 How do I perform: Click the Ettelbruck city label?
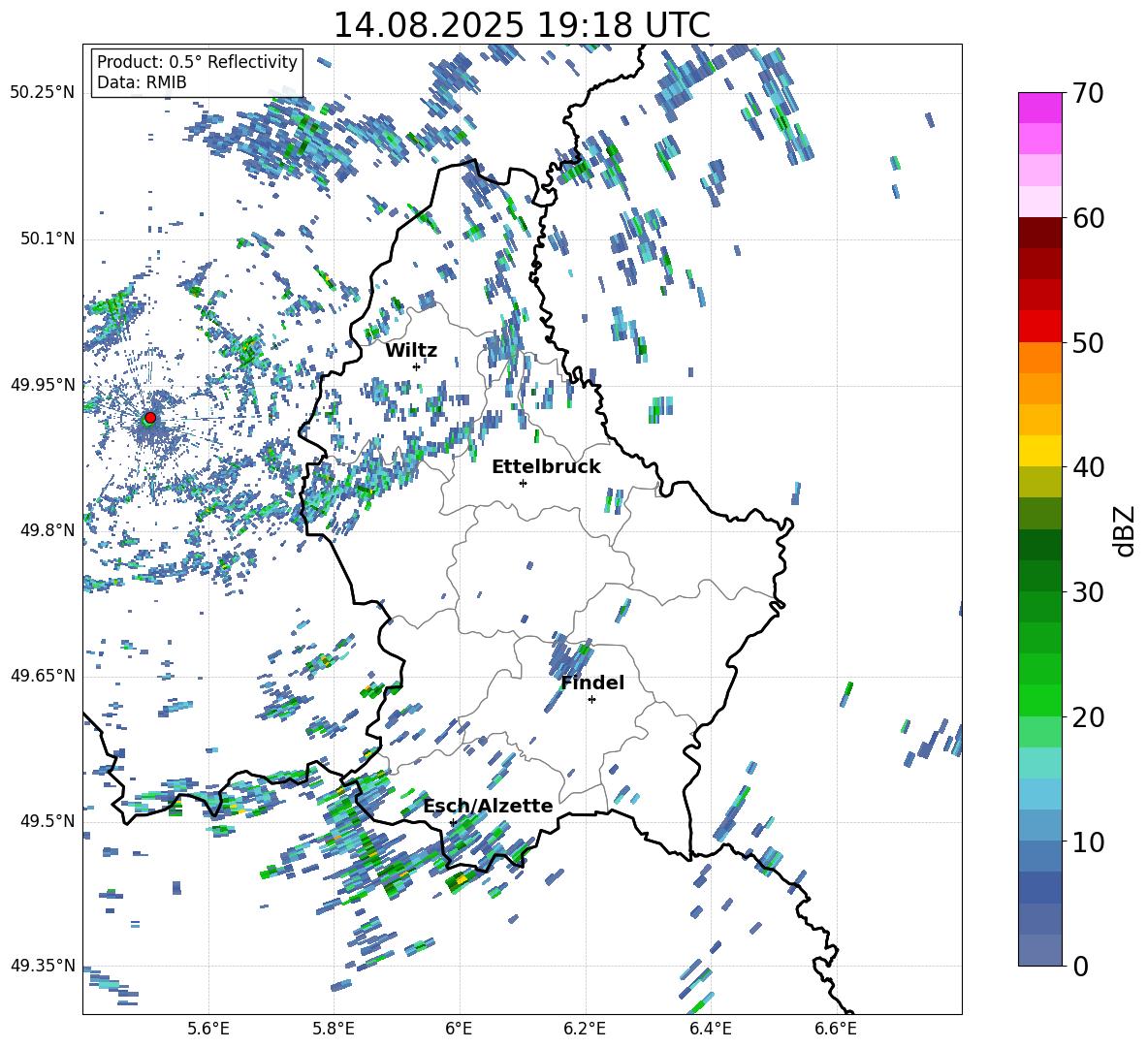546,467
